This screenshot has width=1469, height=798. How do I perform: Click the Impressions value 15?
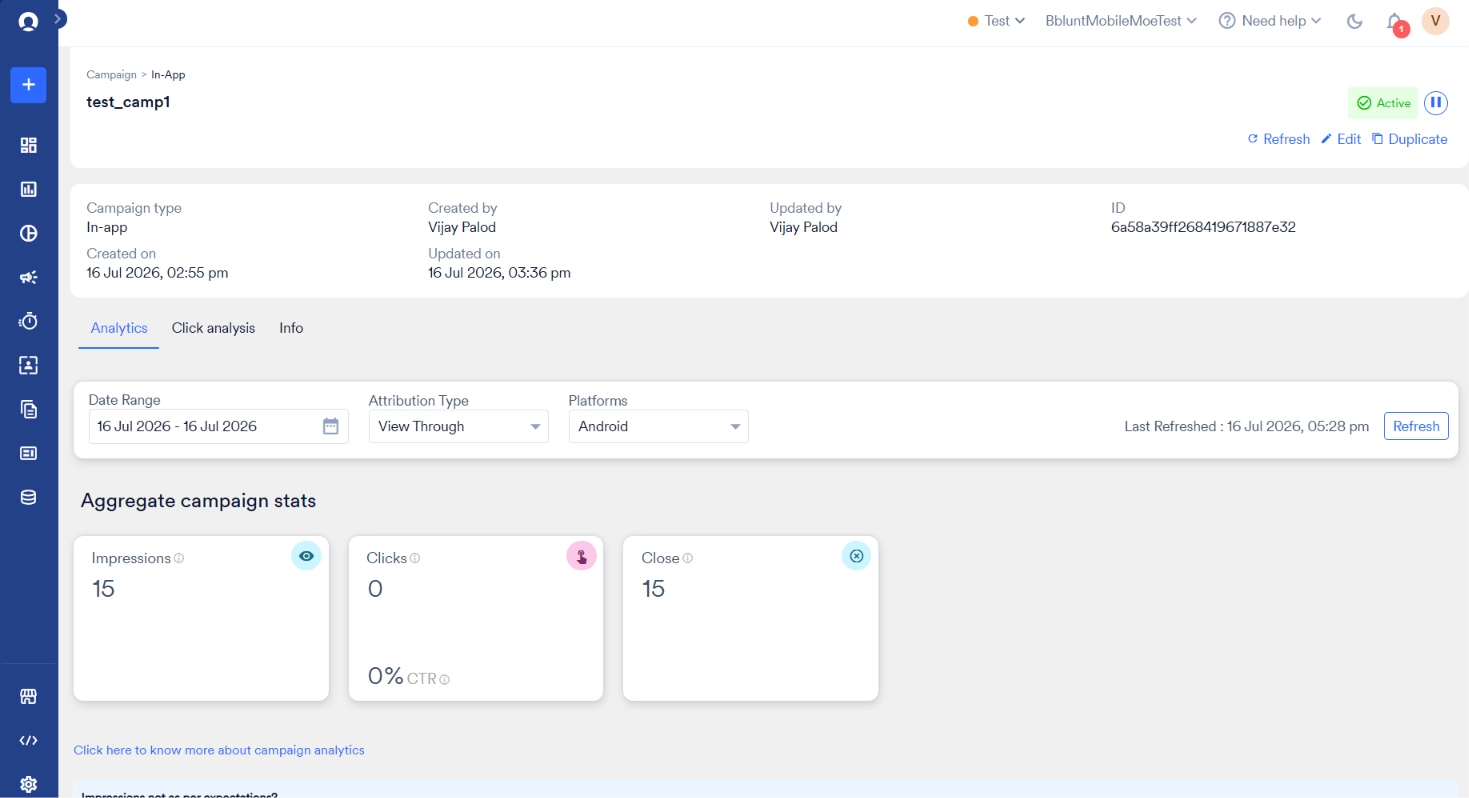point(103,589)
